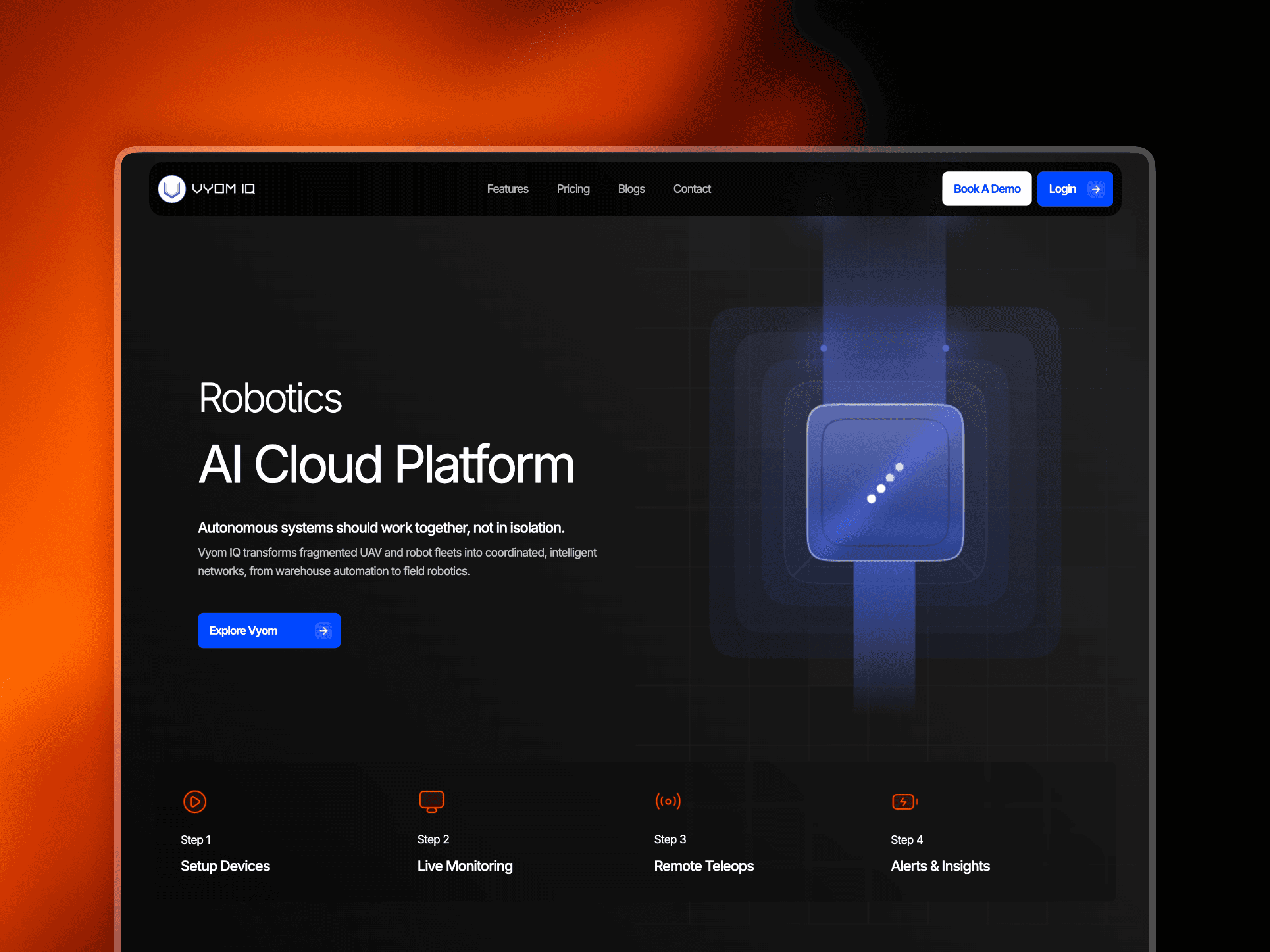Click the arrow icon on Explore Vyom
This screenshot has height=952, width=1270.
point(323,631)
